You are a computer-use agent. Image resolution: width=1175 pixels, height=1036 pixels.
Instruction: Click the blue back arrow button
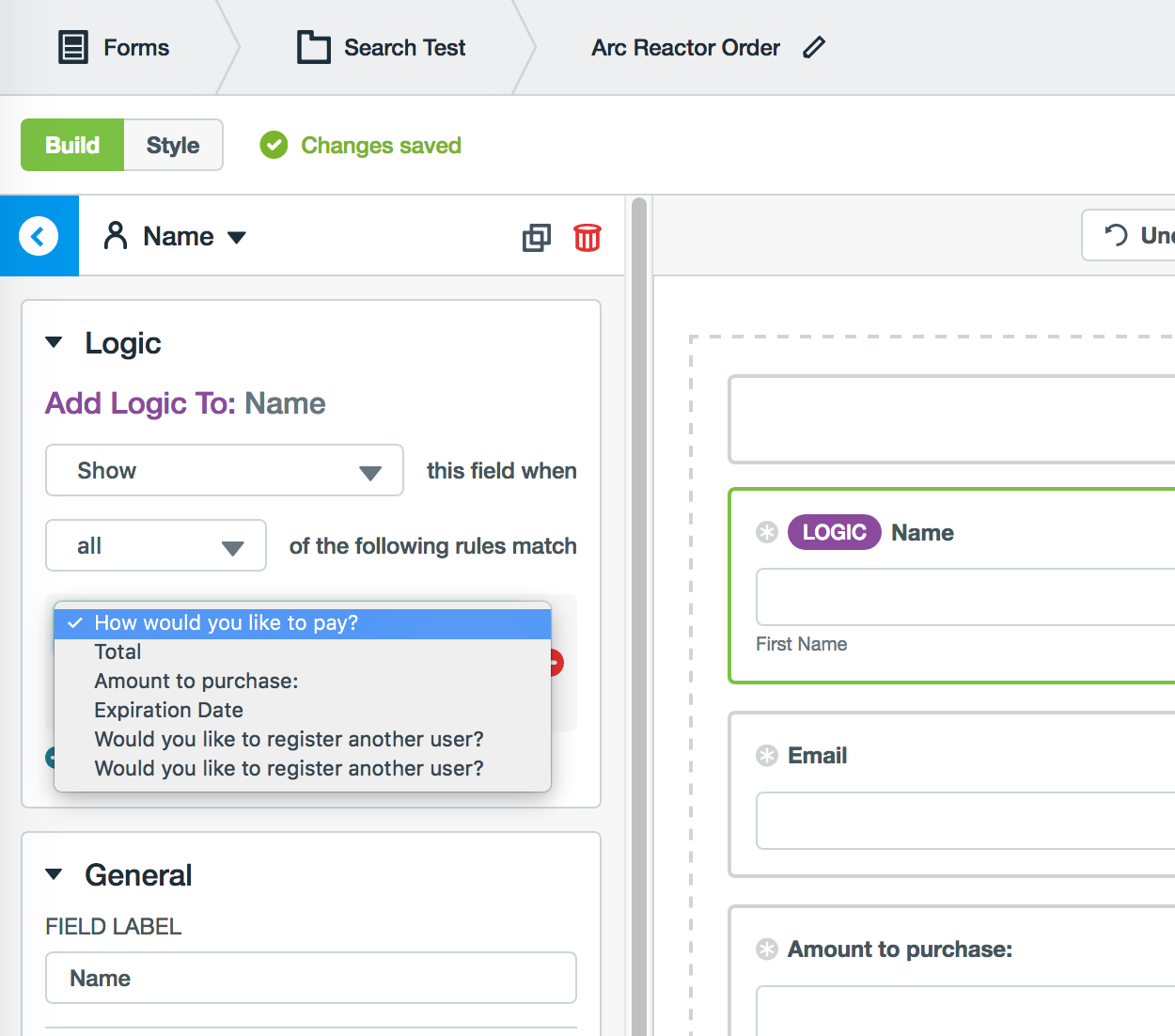[39, 236]
